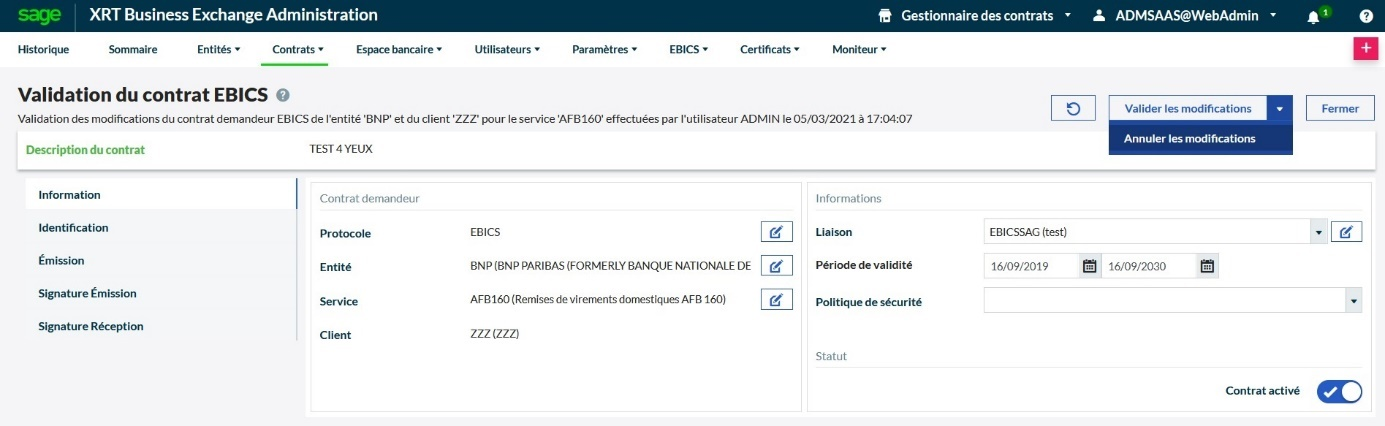
Task: Click the refresh icon button
Action: [x=1073, y=109]
